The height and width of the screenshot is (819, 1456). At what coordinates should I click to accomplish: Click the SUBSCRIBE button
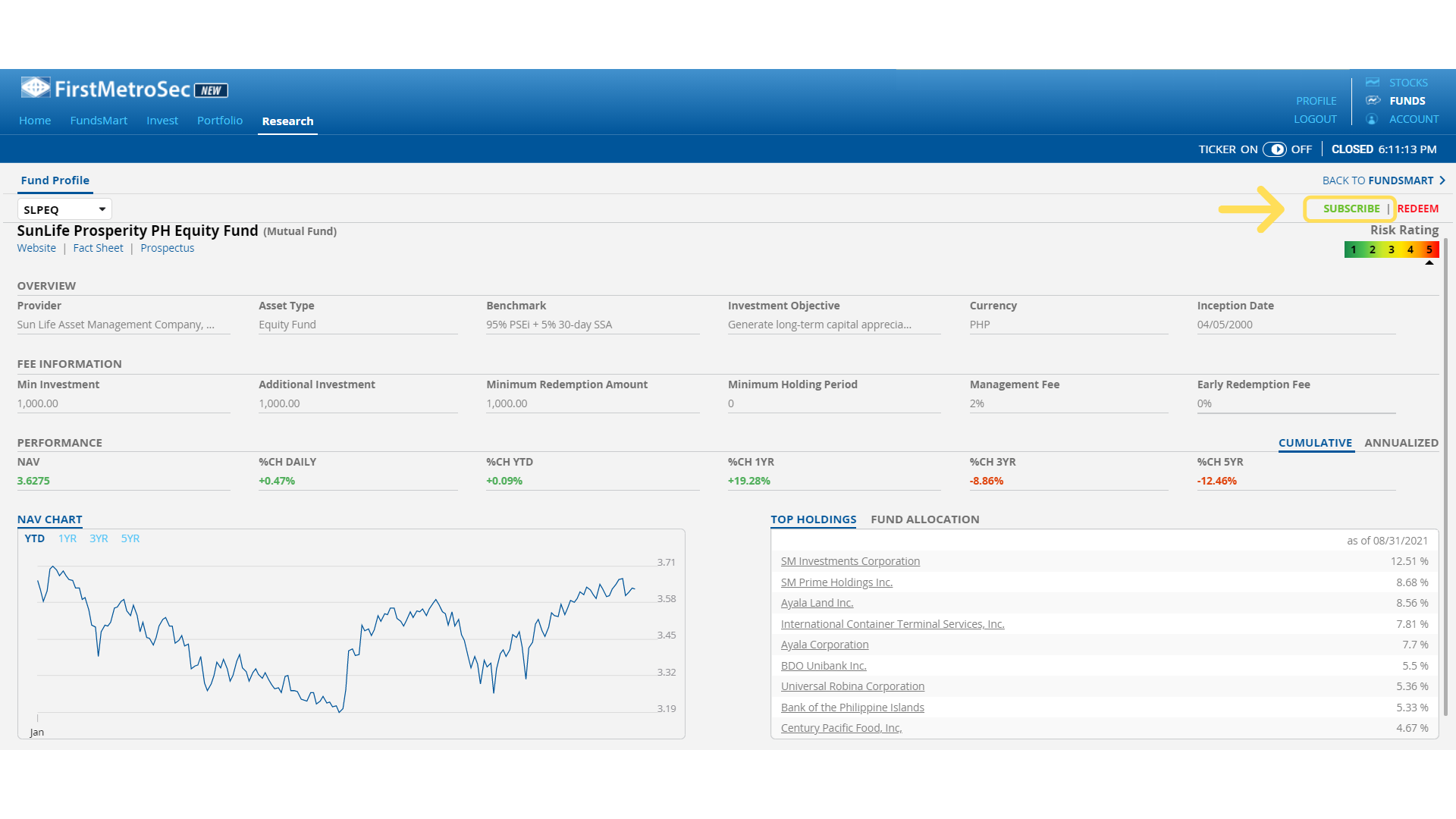click(x=1351, y=209)
